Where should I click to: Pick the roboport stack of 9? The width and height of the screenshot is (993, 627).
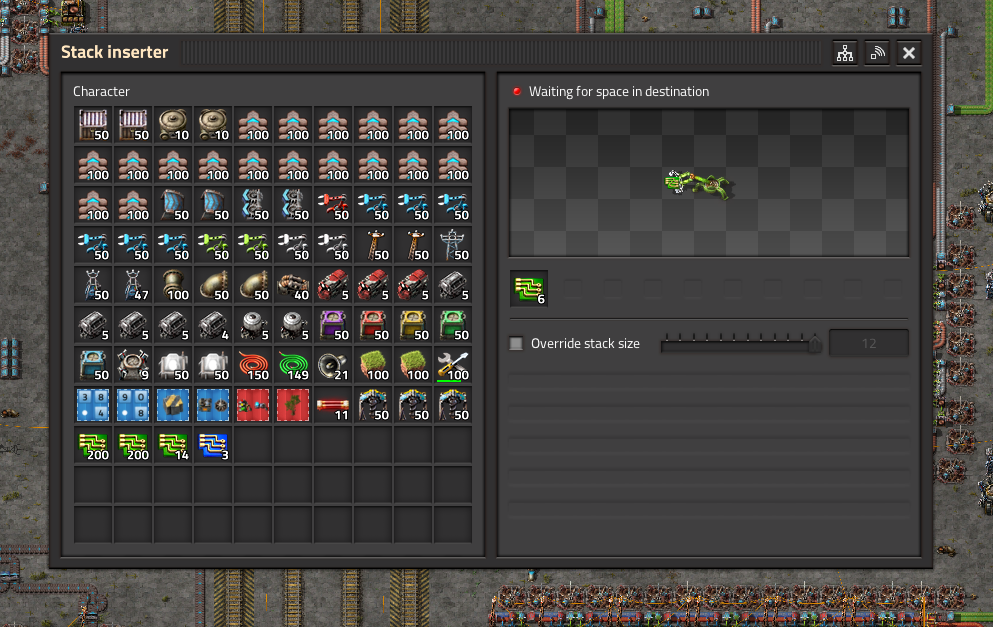(x=133, y=365)
